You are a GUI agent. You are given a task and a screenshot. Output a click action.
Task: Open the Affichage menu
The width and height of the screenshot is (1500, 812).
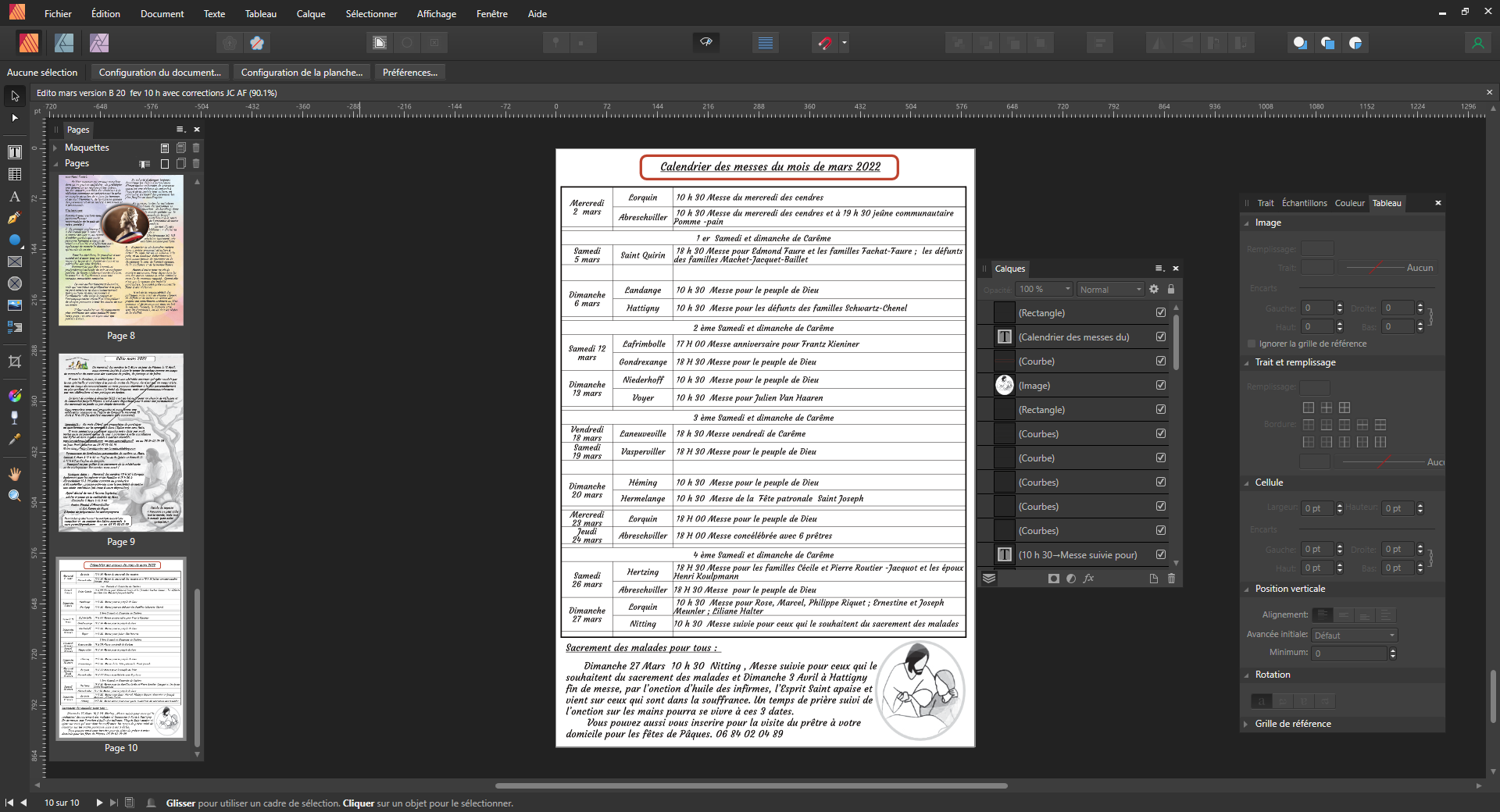(x=437, y=13)
